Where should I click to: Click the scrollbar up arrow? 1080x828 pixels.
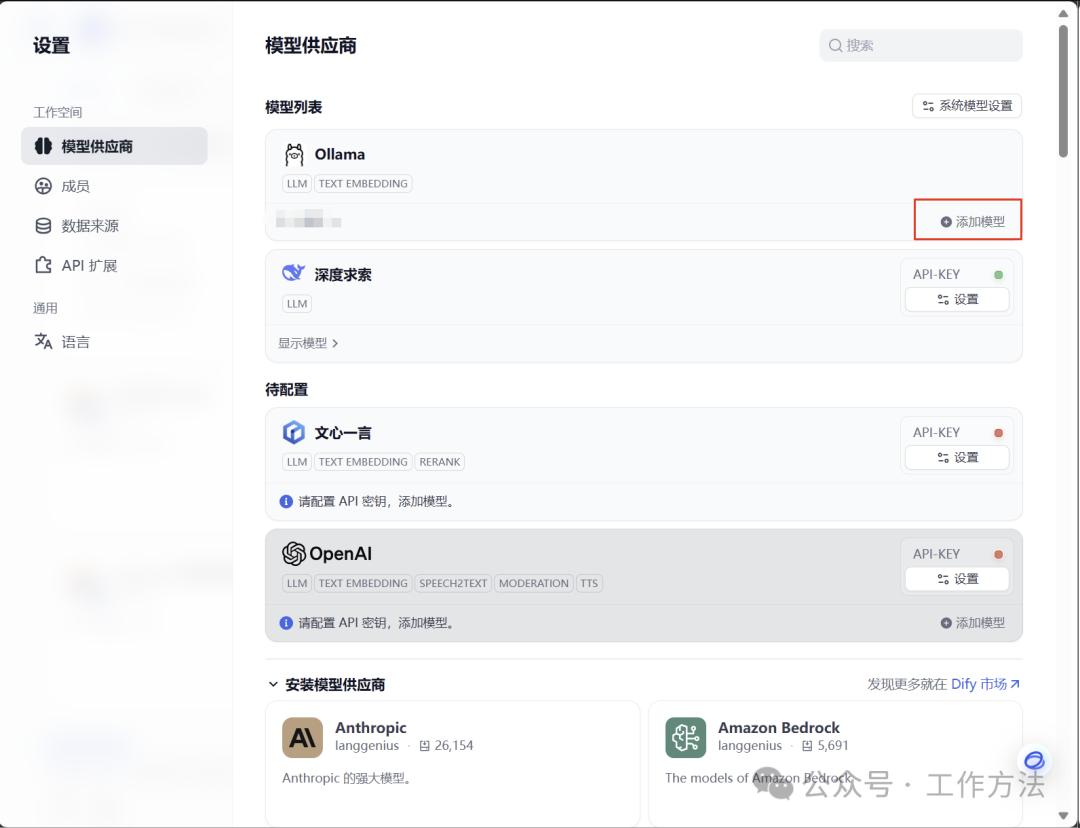pyautogui.click(x=1063, y=12)
